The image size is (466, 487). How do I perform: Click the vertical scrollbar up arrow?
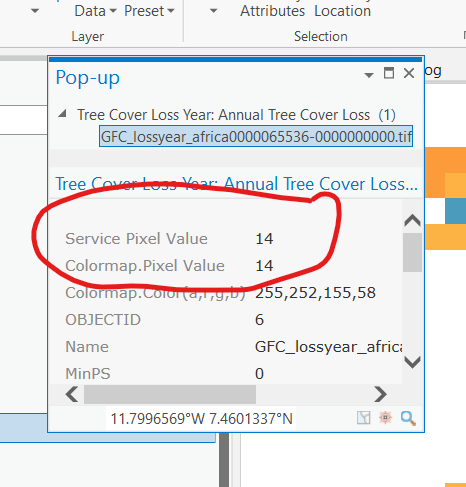(412, 220)
